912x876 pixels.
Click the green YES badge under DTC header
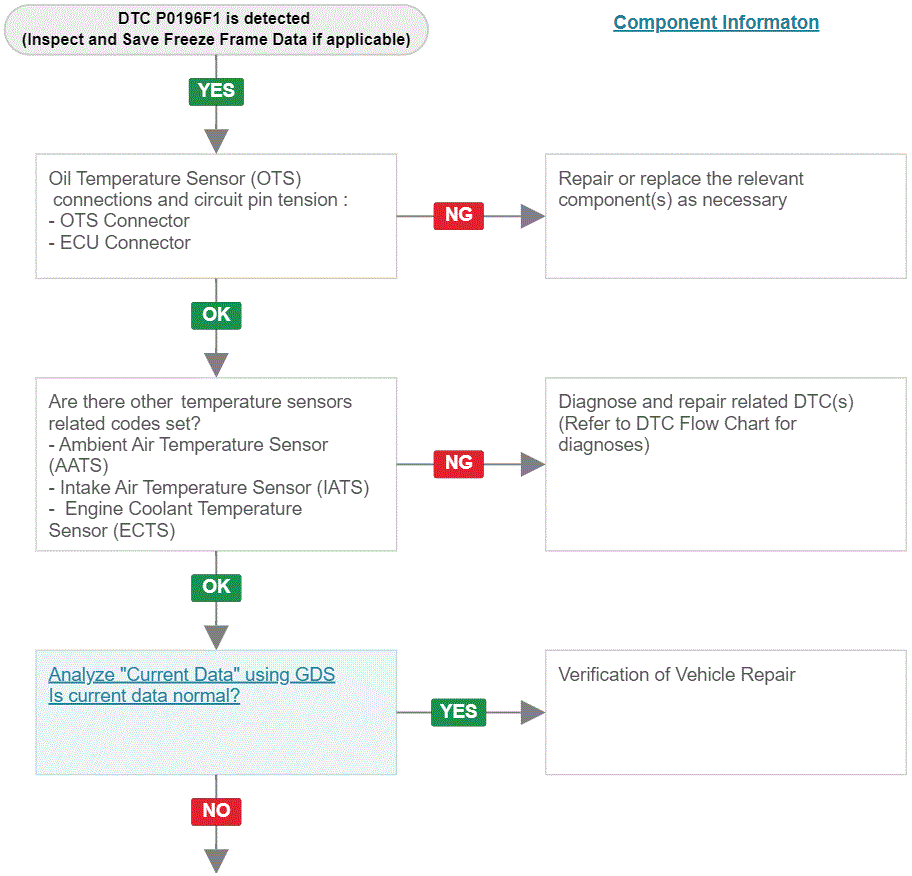coord(216,91)
